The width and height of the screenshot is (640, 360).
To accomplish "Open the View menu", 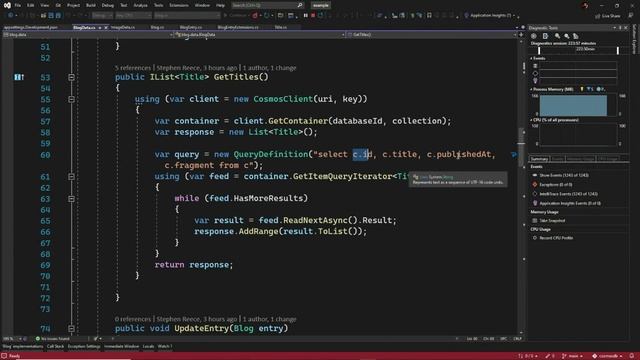I will click(x=44, y=5).
